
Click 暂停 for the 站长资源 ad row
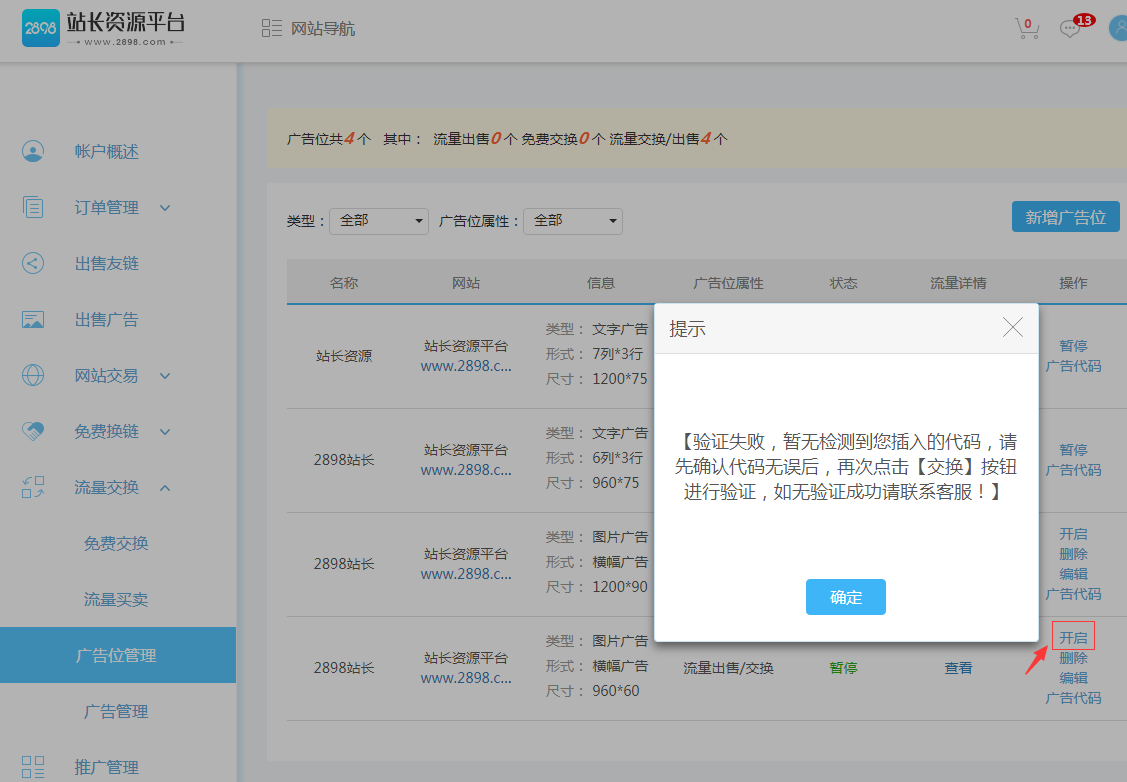(x=1073, y=346)
